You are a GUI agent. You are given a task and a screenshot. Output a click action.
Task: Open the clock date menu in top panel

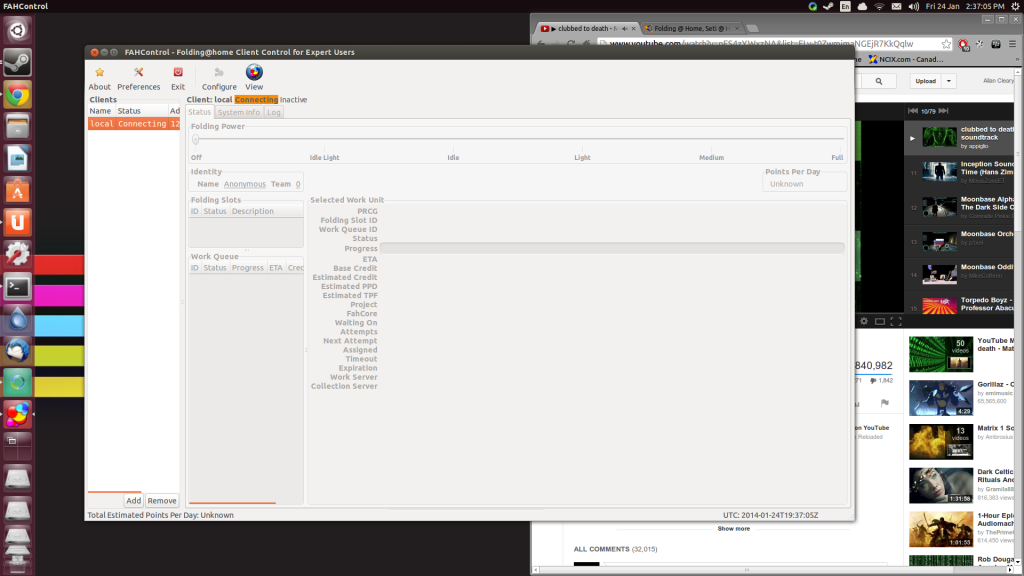pyautogui.click(x=965, y=6)
